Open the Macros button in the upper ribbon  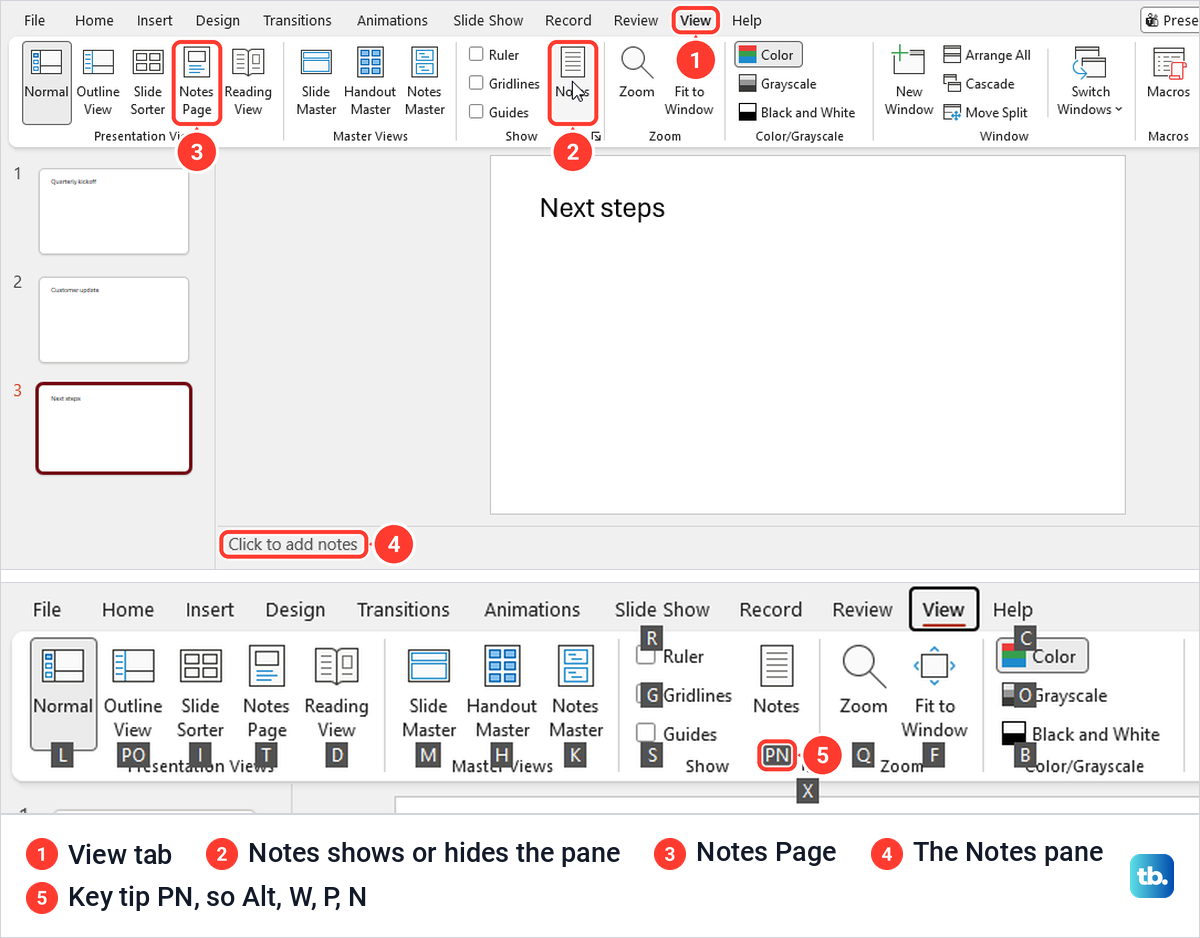pos(1168,75)
